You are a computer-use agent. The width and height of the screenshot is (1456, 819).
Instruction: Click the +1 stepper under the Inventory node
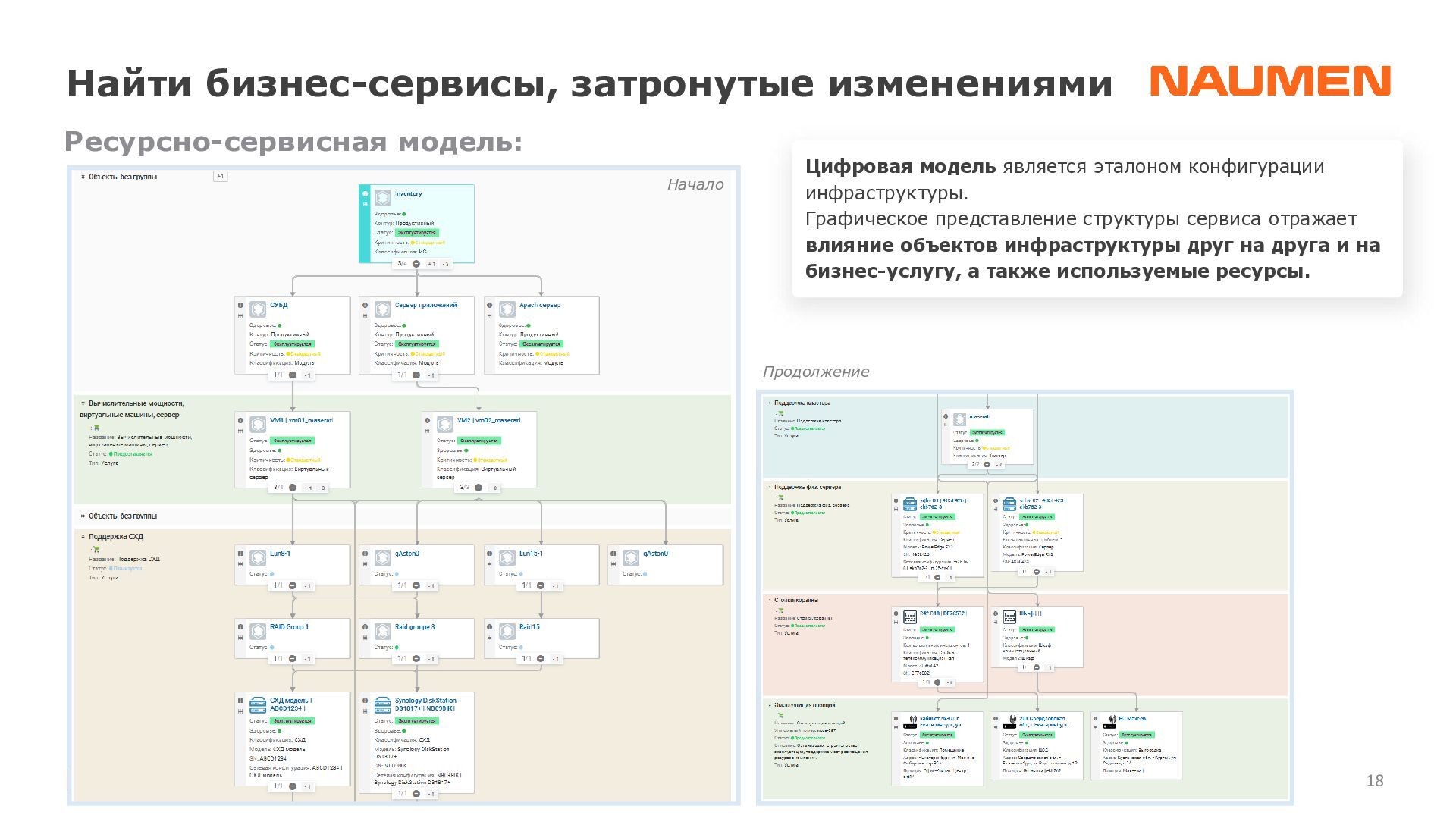tap(431, 264)
